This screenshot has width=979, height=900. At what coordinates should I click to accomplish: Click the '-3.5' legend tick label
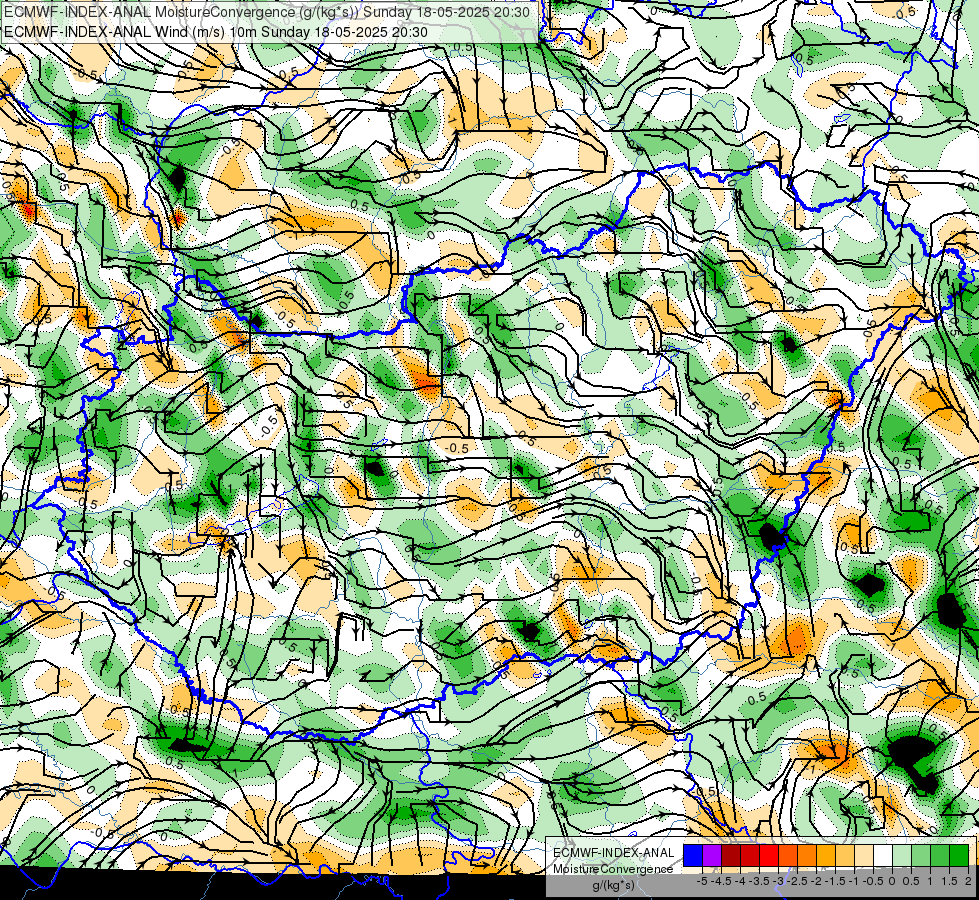click(x=760, y=881)
